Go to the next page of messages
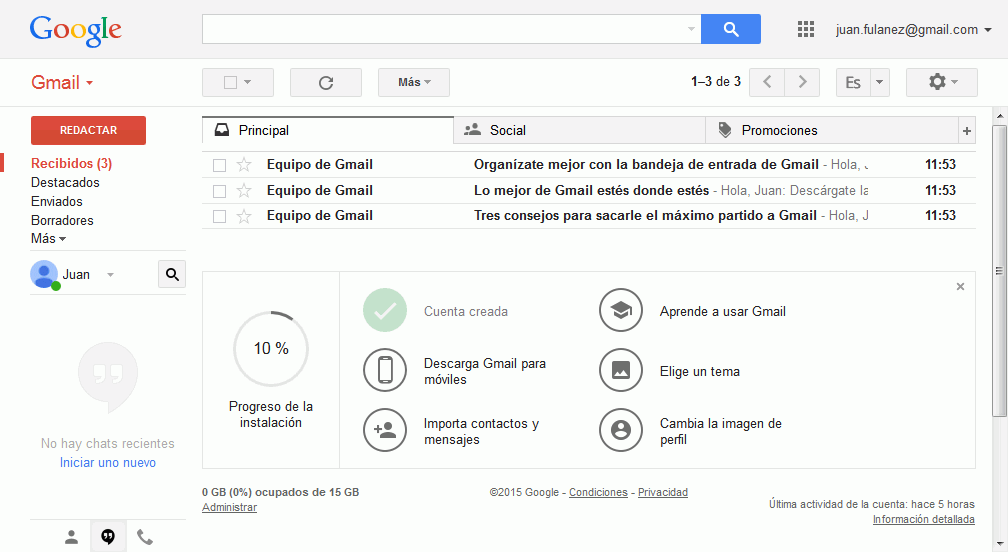This screenshot has width=1008, height=552. tap(802, 82)
